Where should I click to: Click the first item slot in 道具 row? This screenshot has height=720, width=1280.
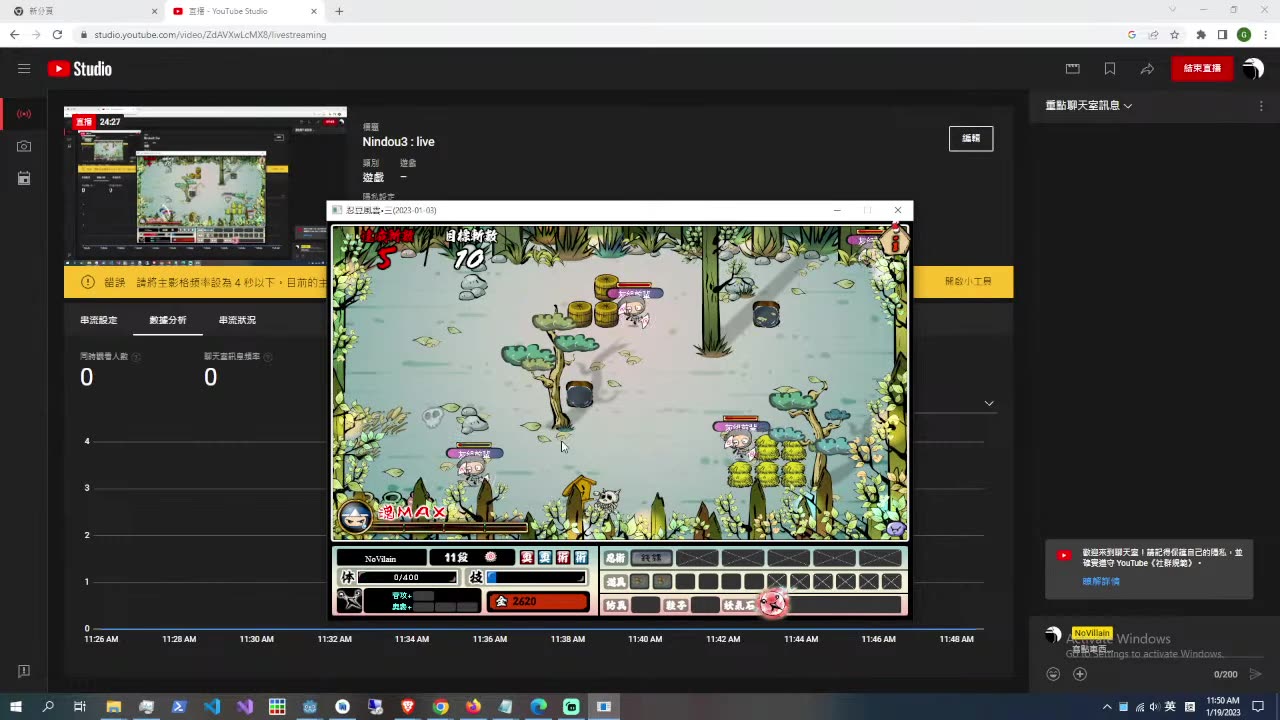(x=639, y=581)
